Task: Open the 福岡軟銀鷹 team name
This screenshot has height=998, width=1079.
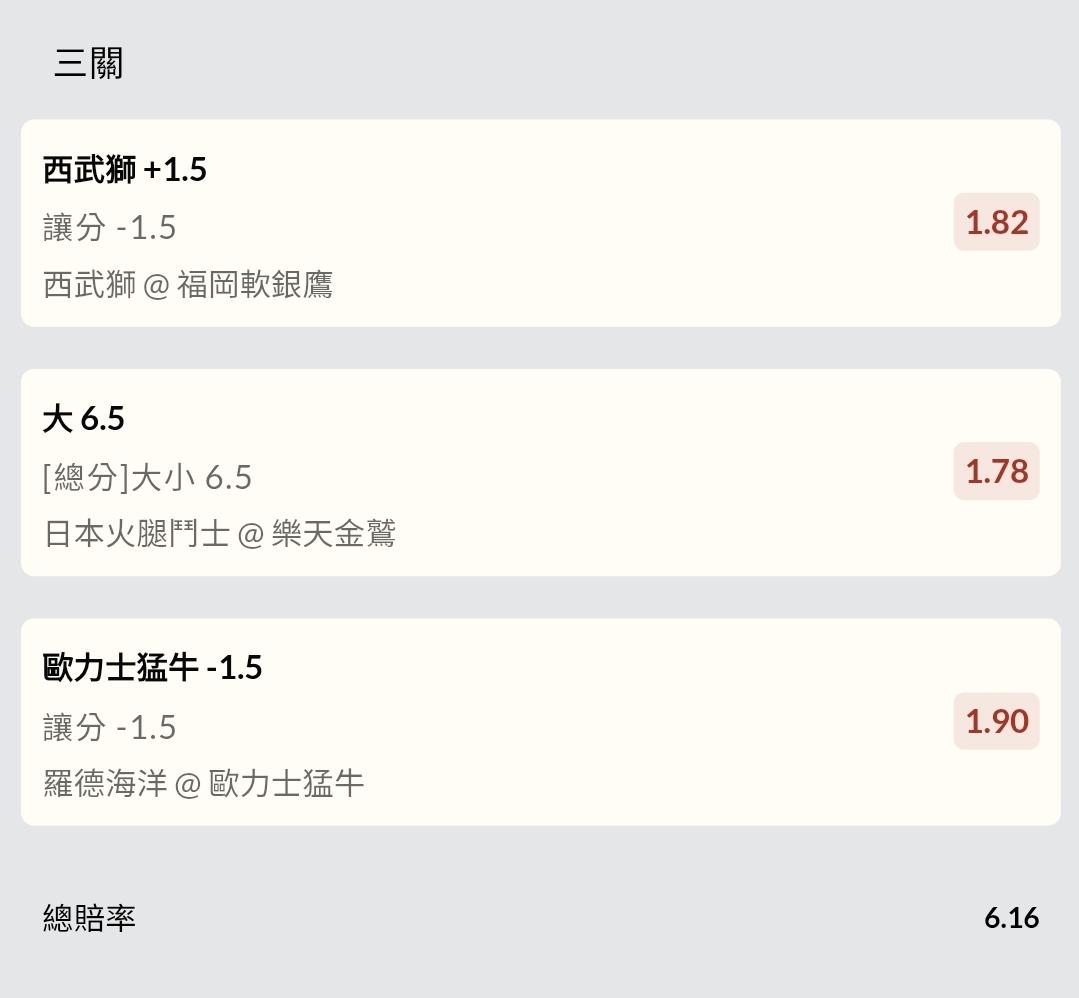Action: 255,285
